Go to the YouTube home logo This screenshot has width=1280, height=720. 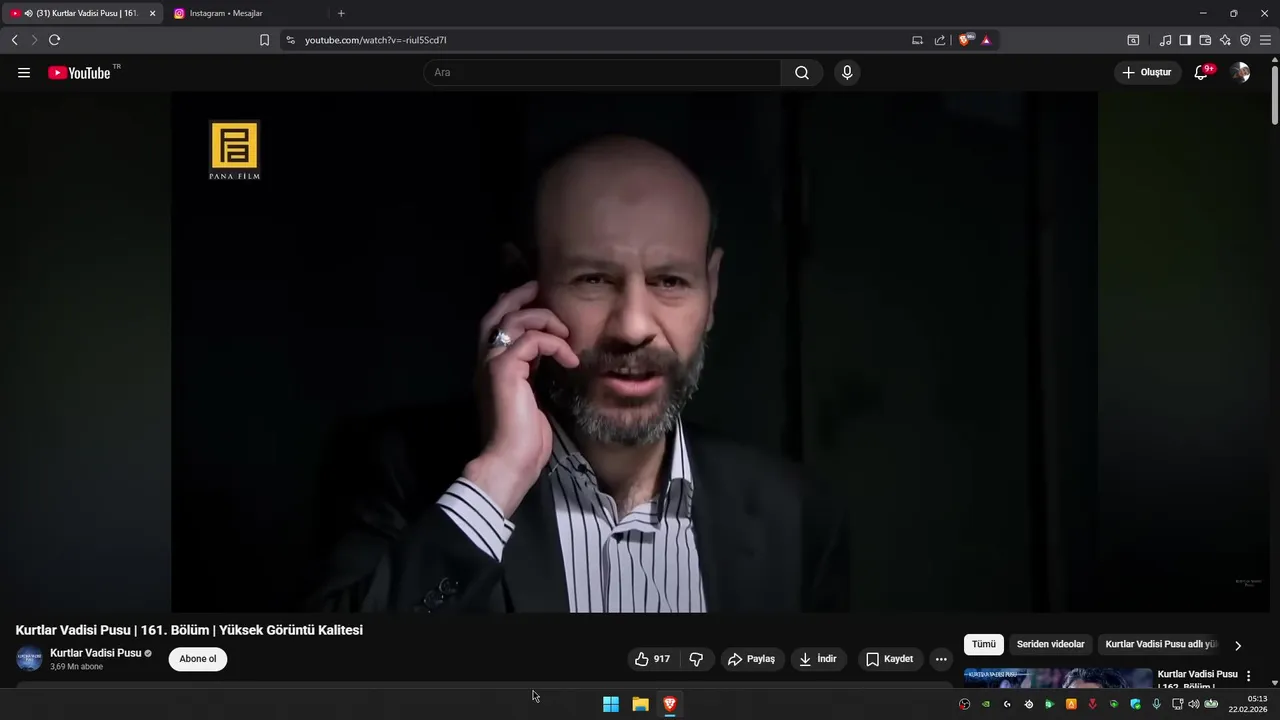[79, 73]
